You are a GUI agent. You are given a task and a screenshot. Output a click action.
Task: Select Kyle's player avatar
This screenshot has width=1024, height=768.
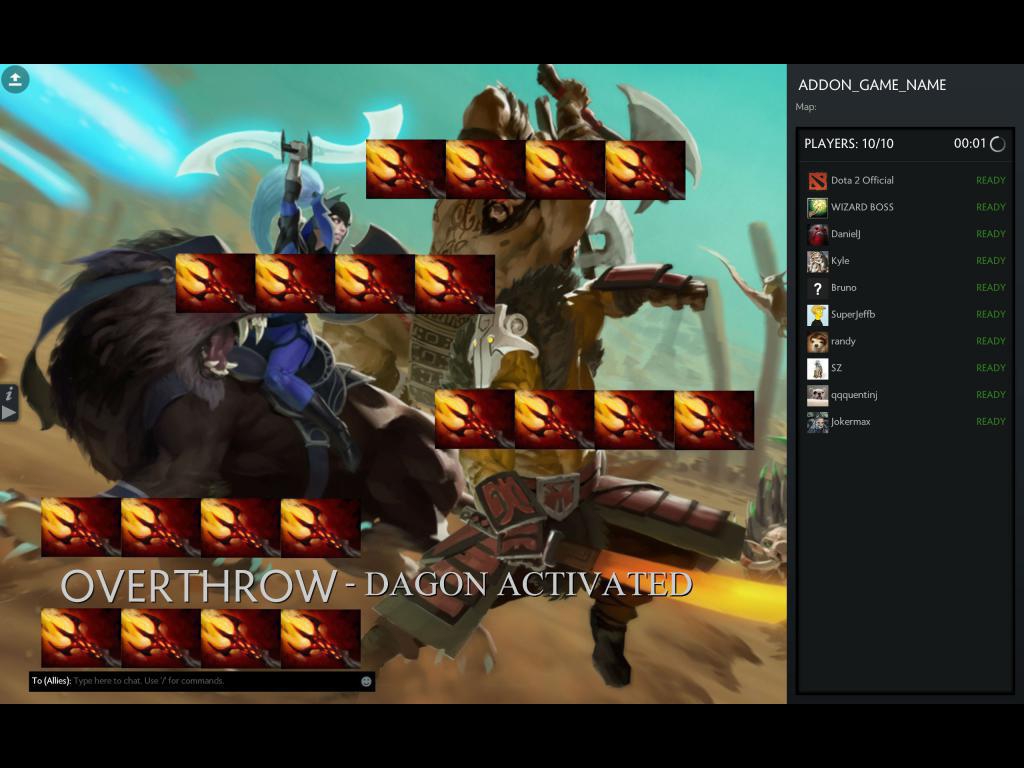(x=817, y=261)
